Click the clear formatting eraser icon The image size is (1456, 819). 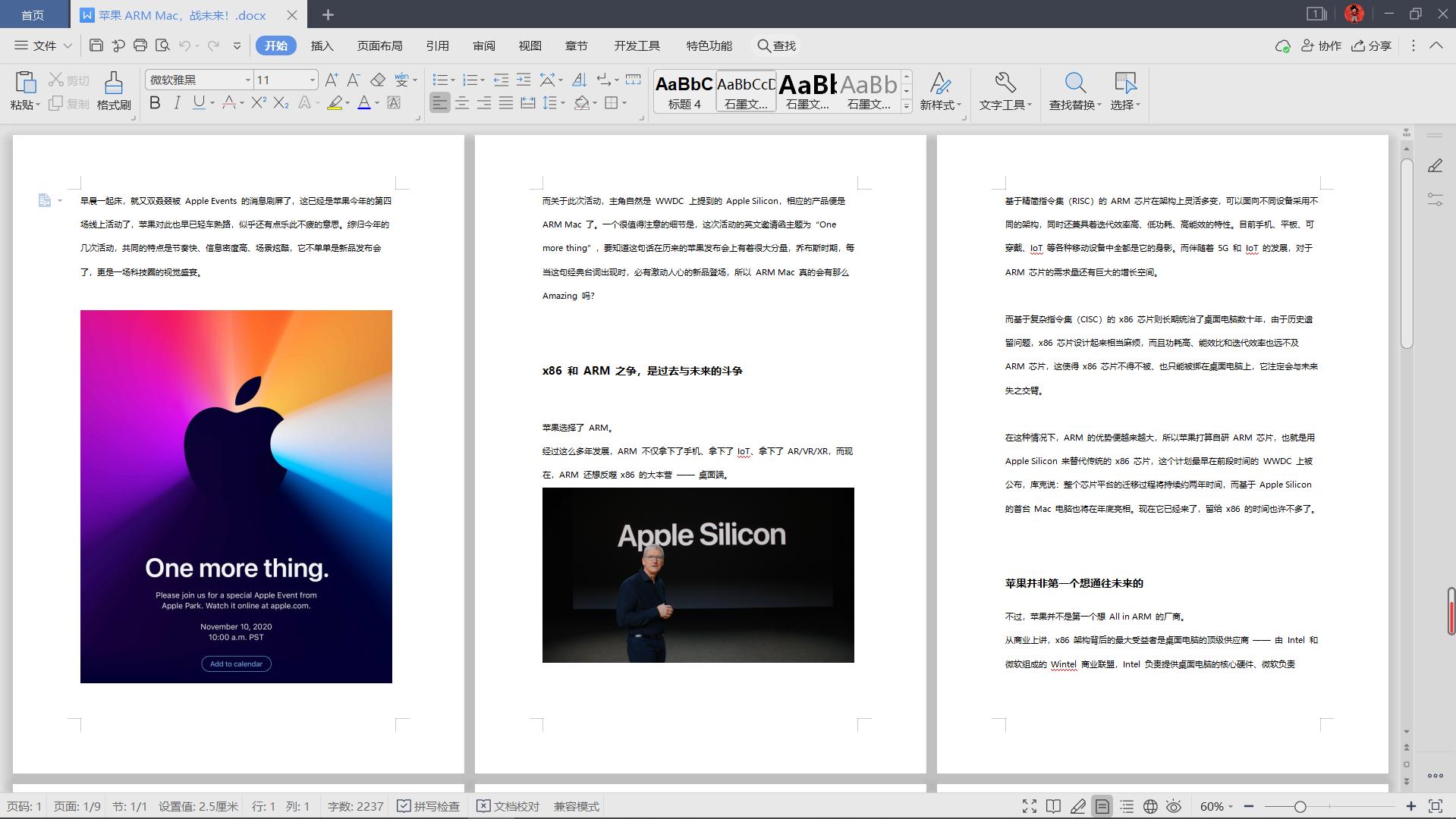(x=378, y=80)
